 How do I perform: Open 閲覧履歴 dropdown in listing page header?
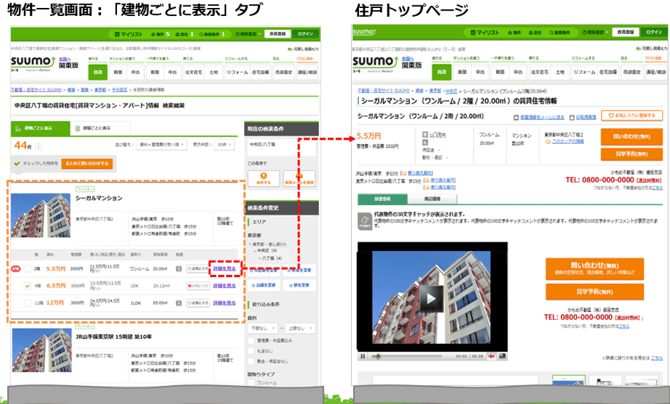point(248,34)
